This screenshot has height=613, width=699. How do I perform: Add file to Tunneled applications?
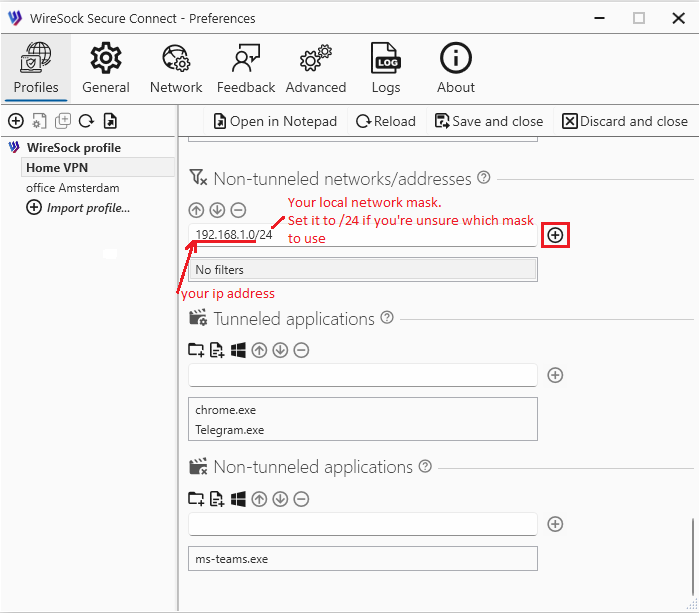click(217, 350)
